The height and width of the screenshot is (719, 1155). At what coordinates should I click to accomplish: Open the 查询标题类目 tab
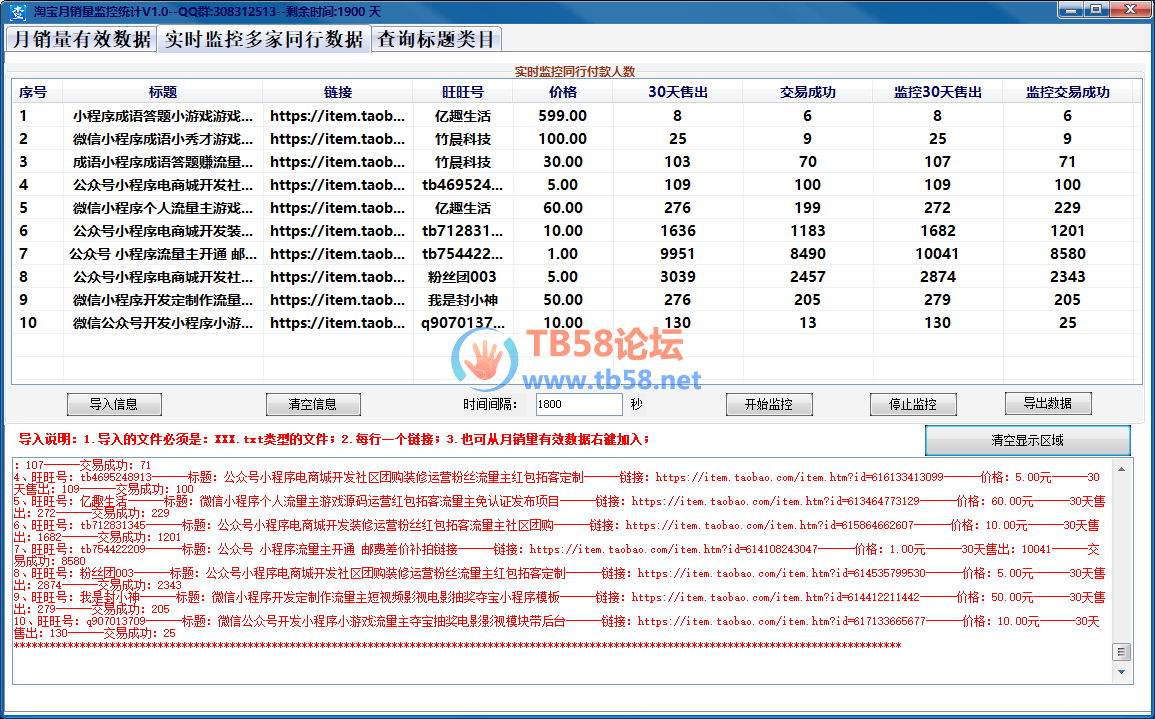point(436,39)
